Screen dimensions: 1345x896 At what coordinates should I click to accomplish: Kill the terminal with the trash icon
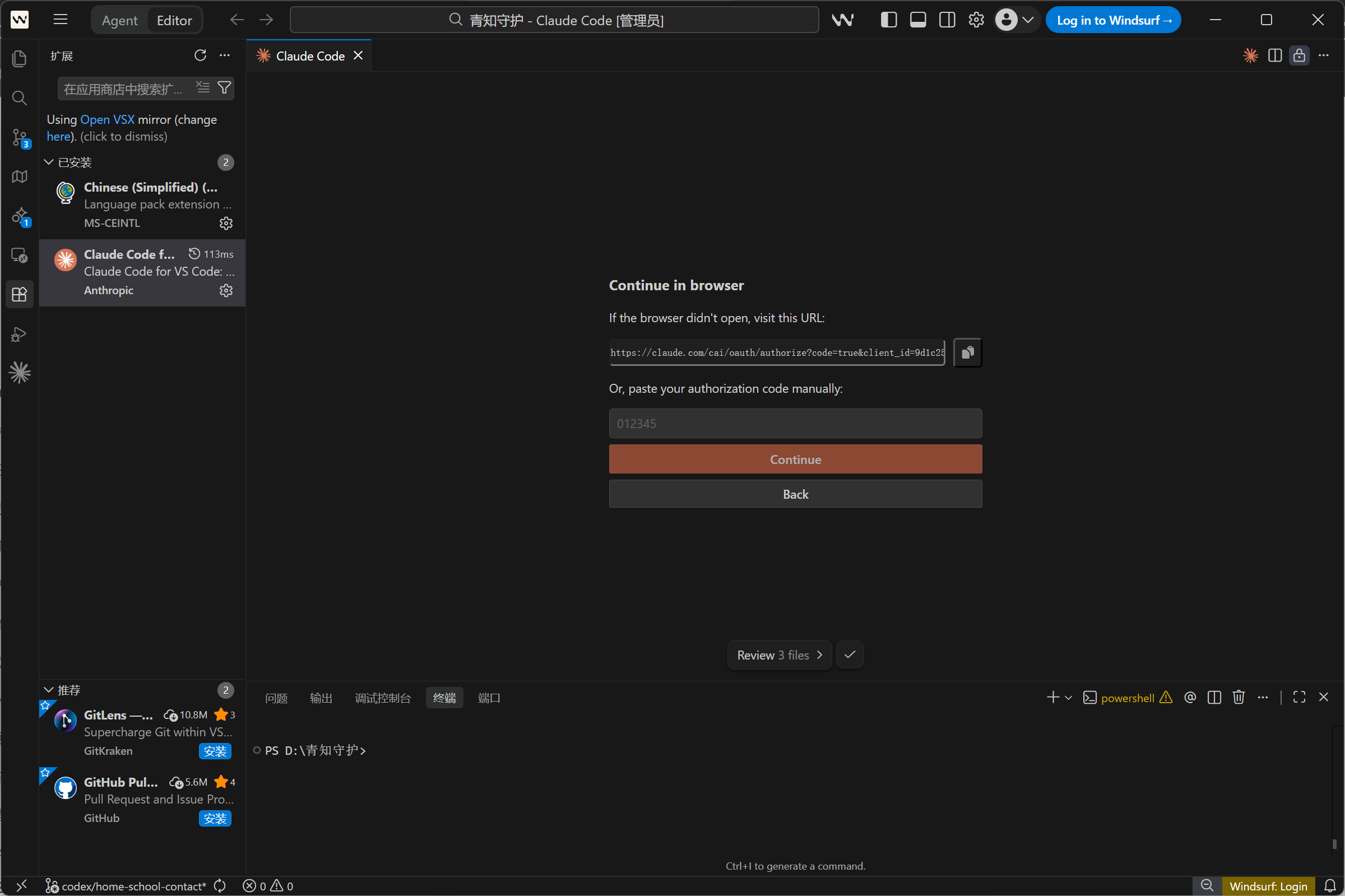tap(1238, 697)
